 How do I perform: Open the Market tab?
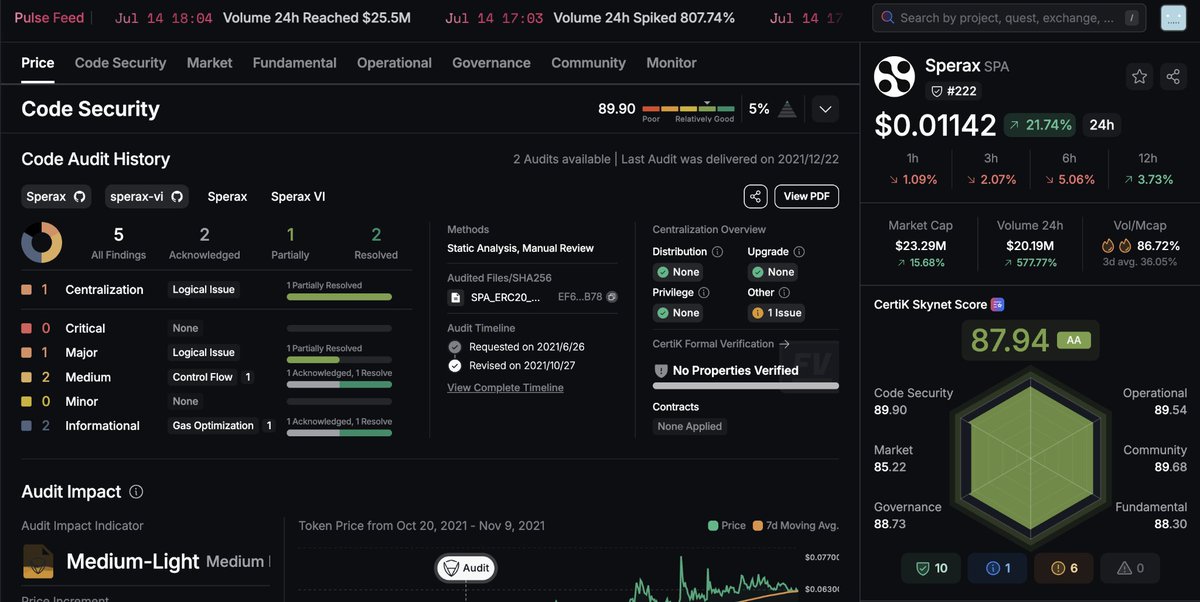pos(209,63)
